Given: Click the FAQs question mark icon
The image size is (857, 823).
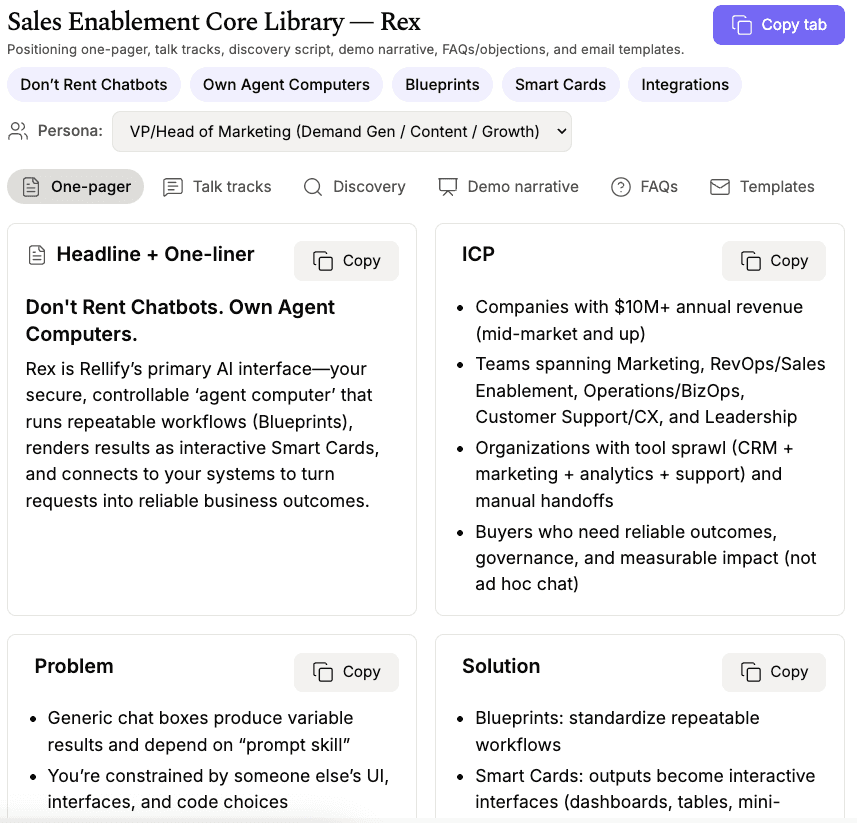Looking at the screenshot, I should pyautogui.click(x=621, y=187).
